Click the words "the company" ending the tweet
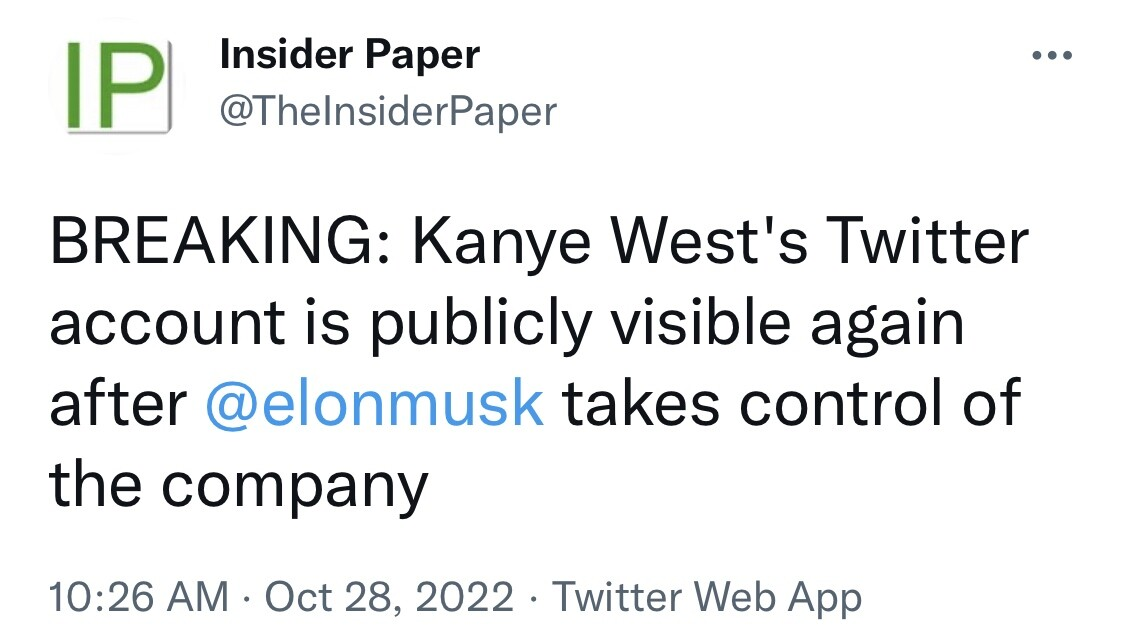The width and height of the screenshot is (1125, 642). point(239,483)
